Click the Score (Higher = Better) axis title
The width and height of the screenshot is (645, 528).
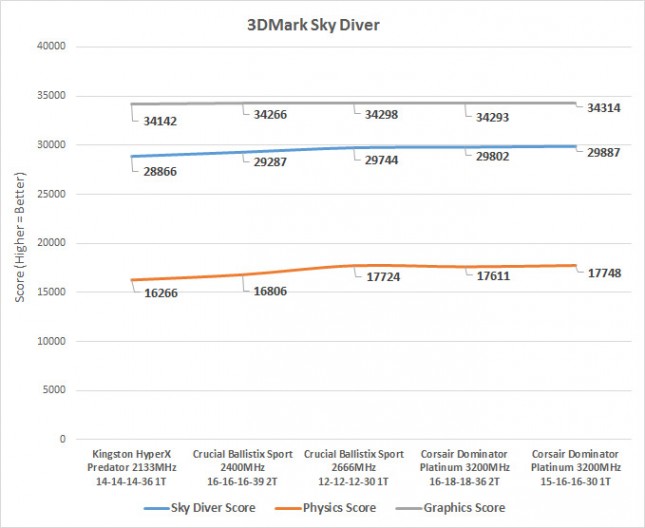pyautogui.click(x=20, y=237)
